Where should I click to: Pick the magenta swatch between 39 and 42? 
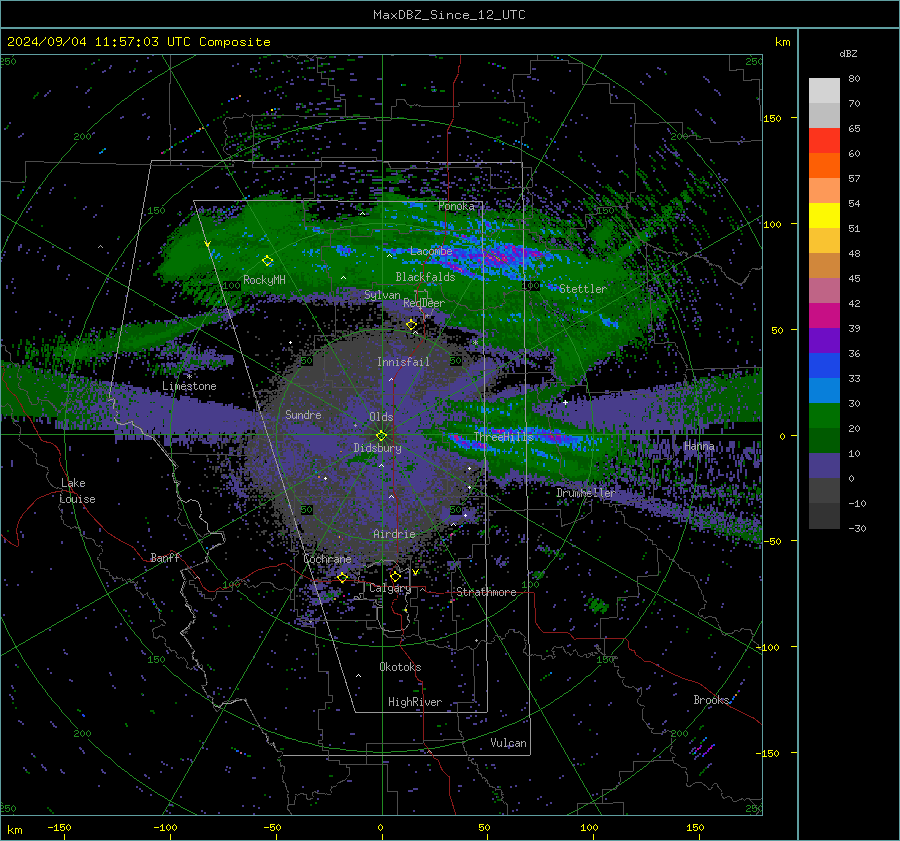(824, 316)
